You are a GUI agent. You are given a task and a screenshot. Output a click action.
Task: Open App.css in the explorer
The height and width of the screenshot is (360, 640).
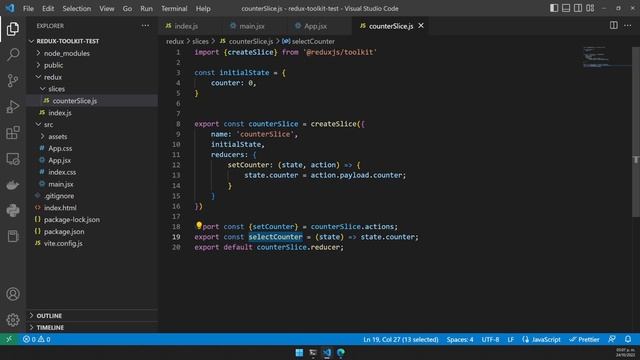(x=60, y=148)
